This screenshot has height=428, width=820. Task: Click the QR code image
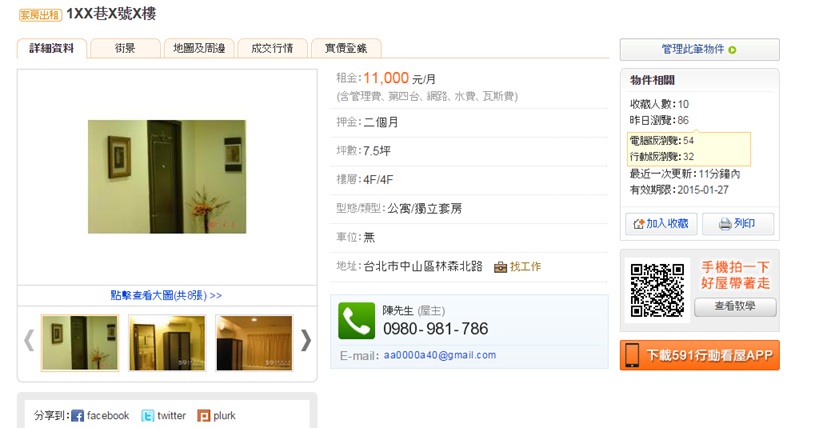pos(657,290)
